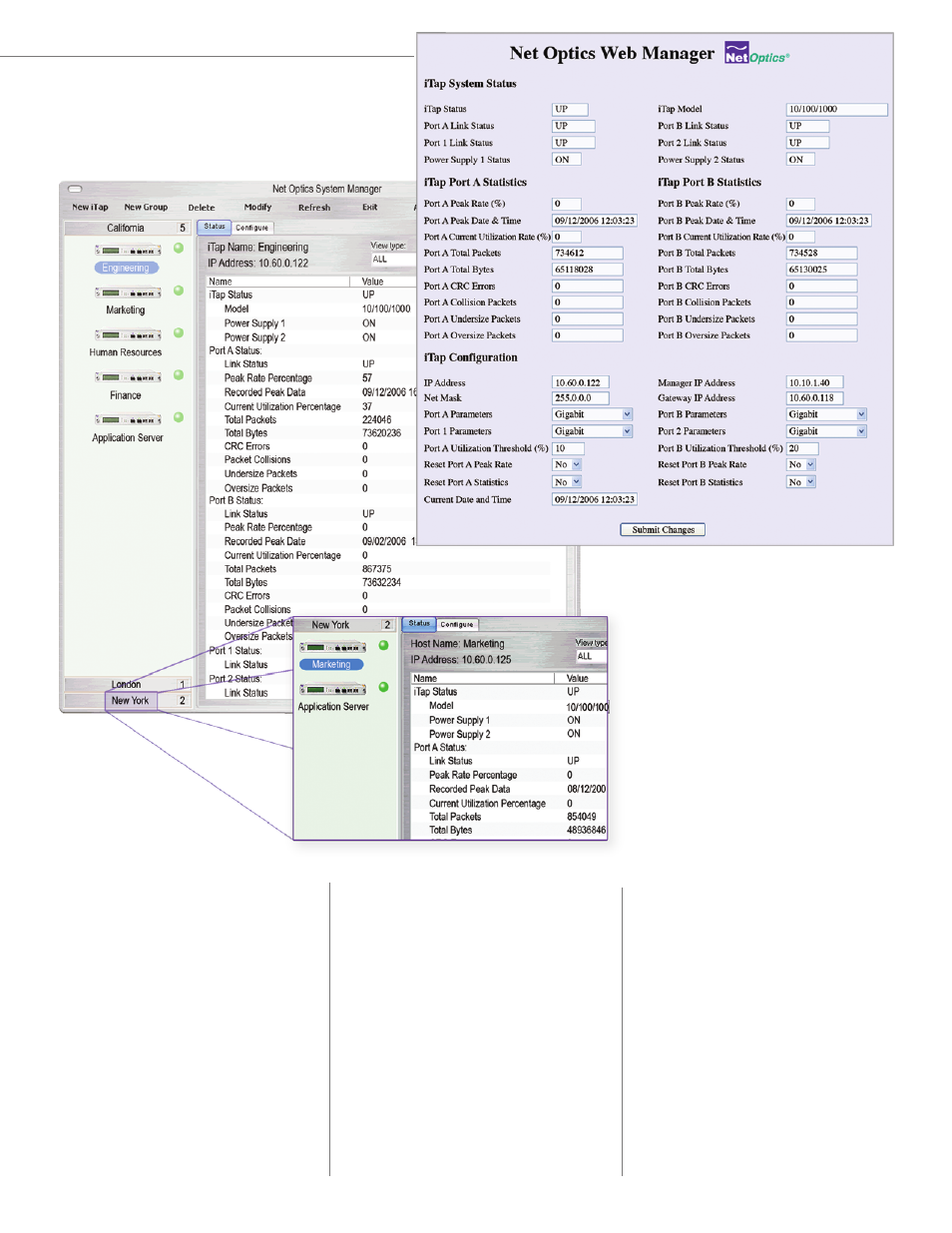
Task: Open Reset Port B Statistics dropdown
Action: [801, 482]
